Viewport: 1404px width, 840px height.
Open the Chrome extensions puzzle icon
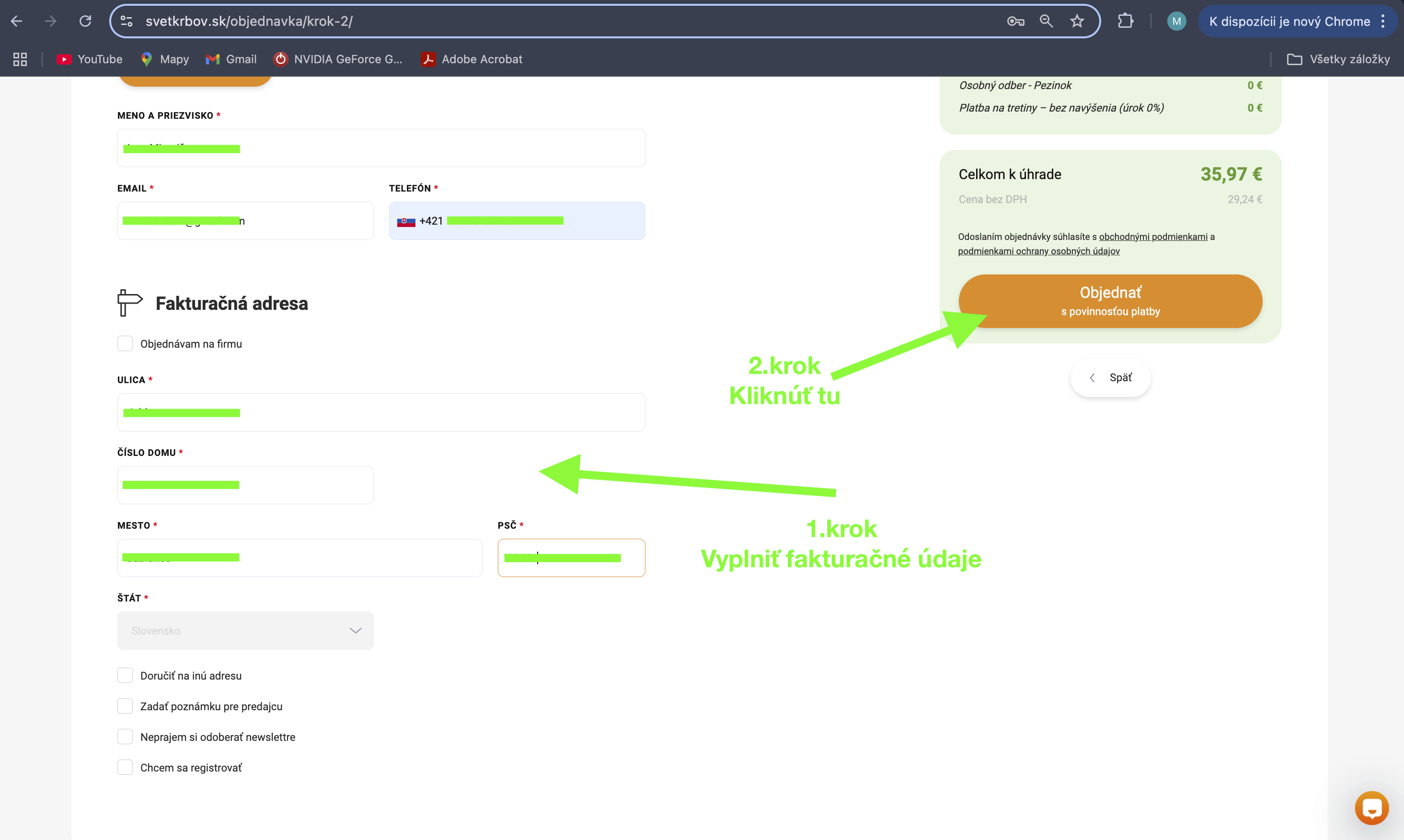[x=1125, y=21]
